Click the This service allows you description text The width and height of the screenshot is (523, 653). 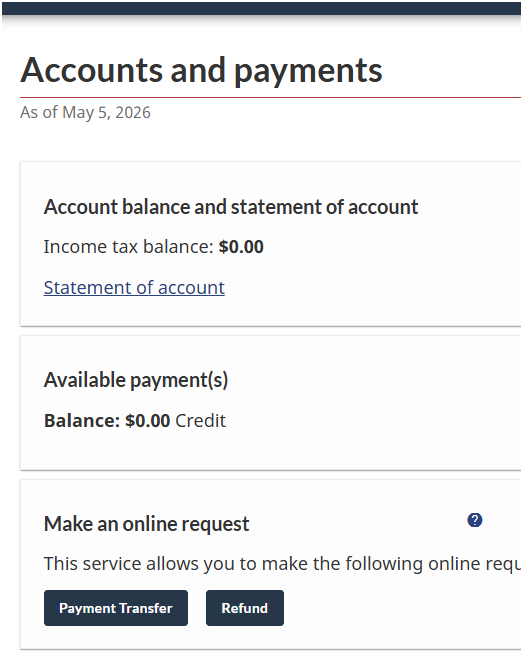282,563
